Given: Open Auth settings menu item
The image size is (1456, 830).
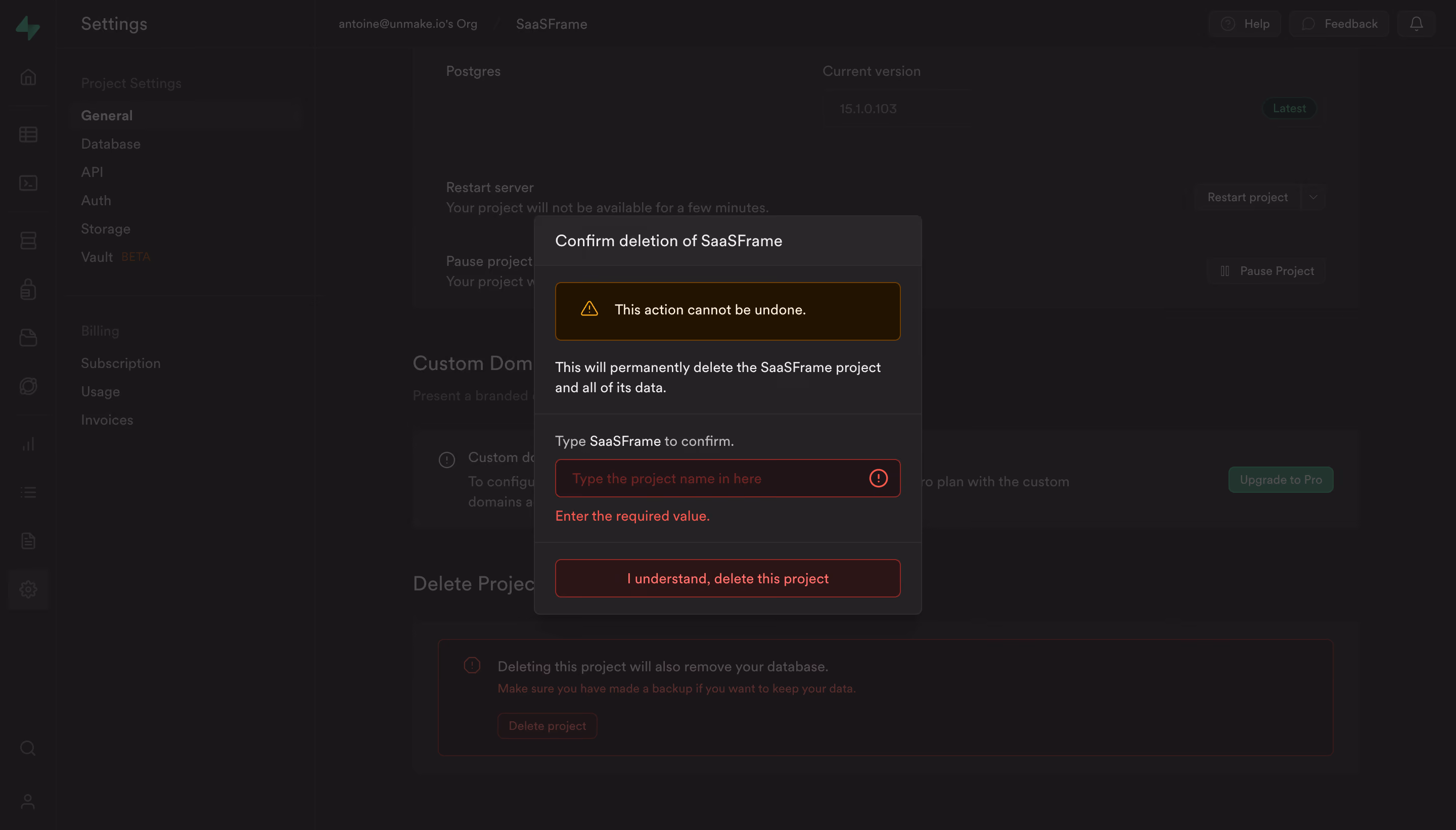Looking at the screenshot, I should [96, 201].
